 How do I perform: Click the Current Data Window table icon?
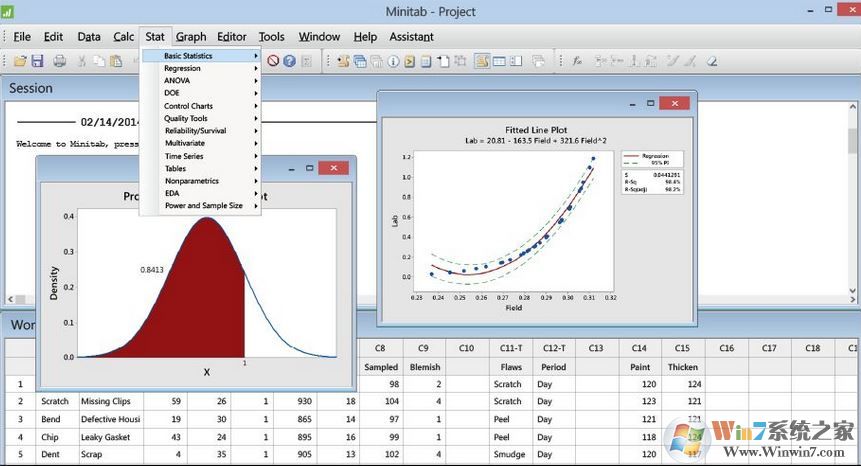point(499,61)
